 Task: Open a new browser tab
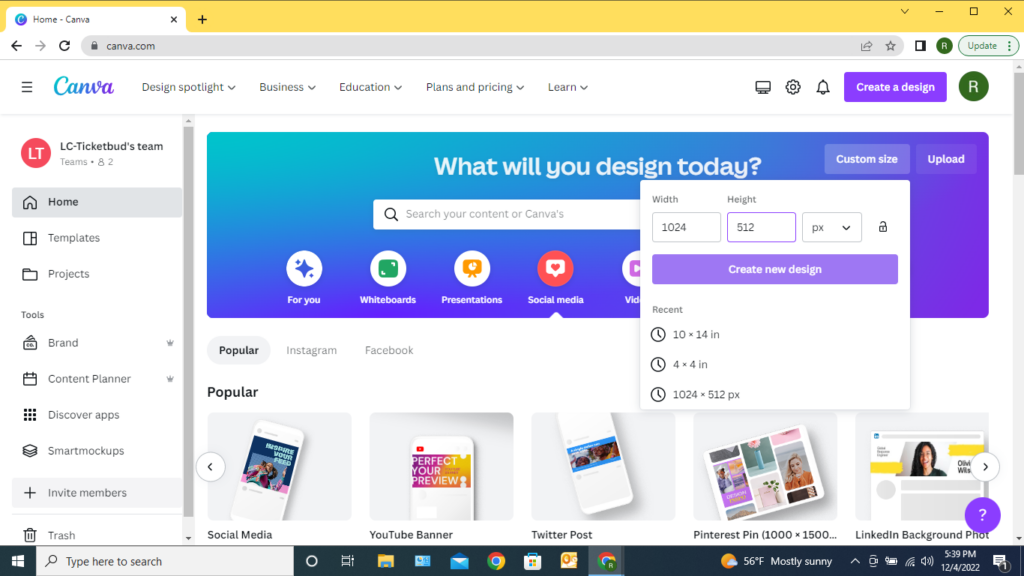[x=202, y=20]
